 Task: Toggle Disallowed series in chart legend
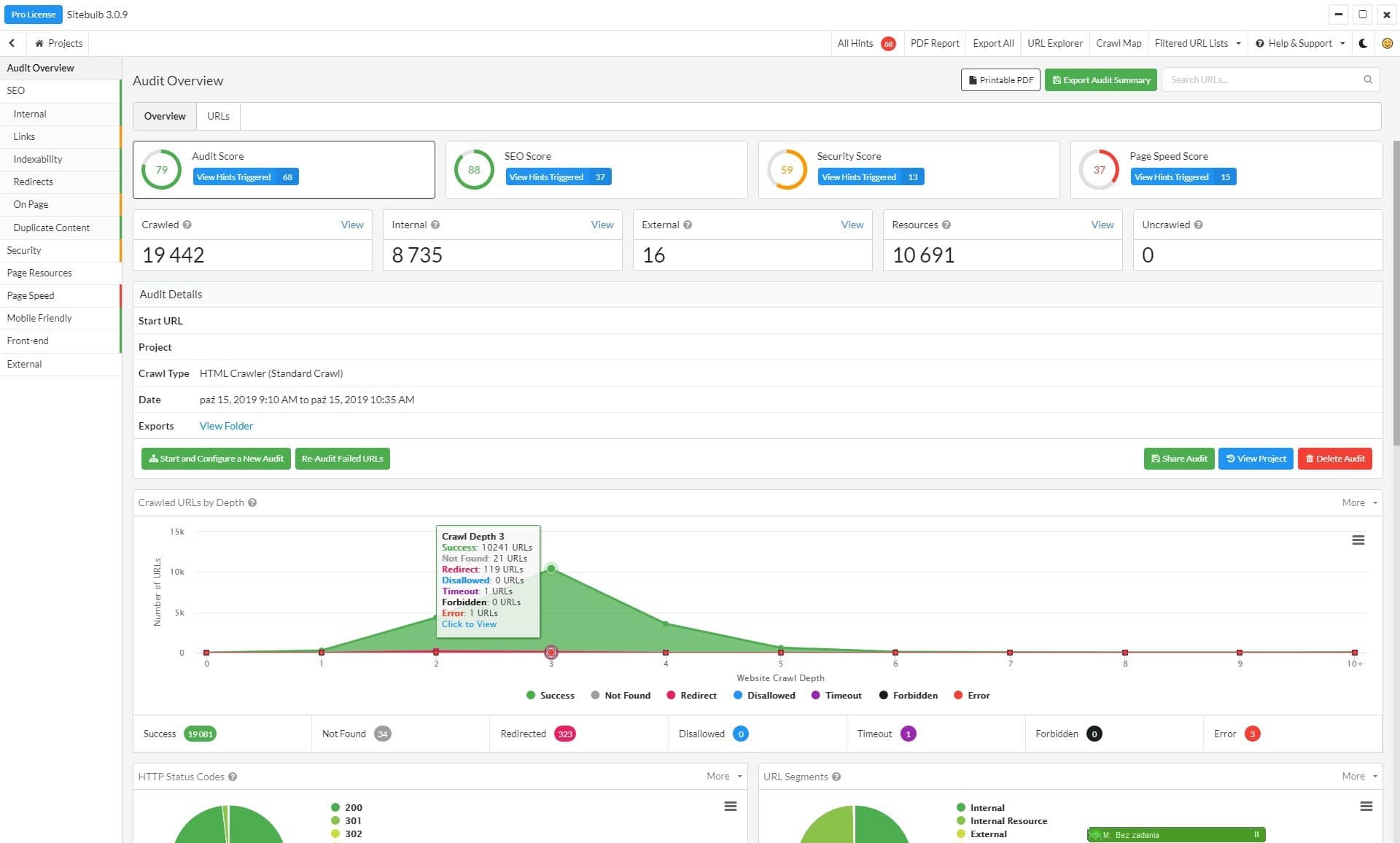pyautogui.click(x=764, y=696)
